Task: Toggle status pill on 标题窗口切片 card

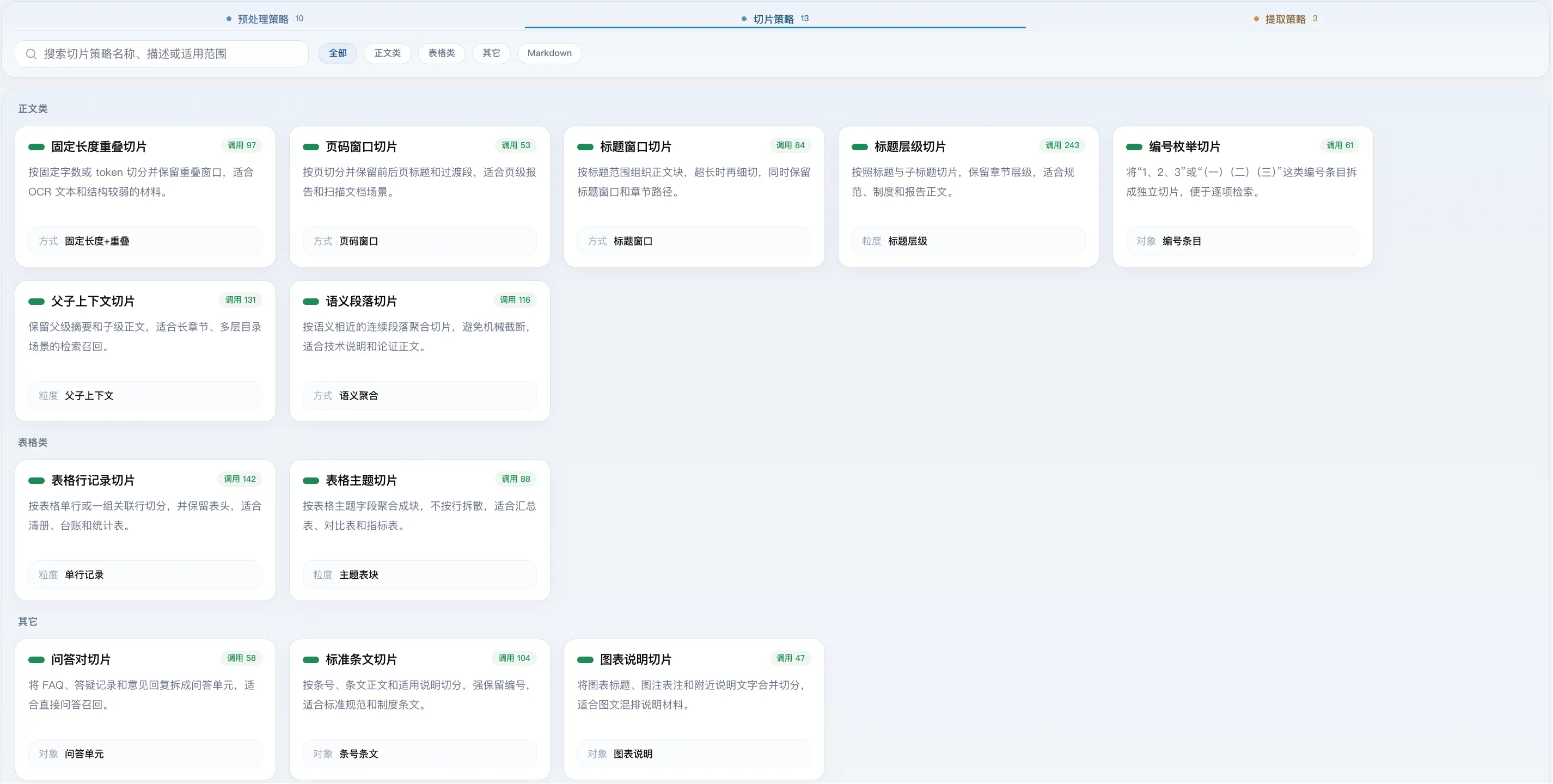Action: tap(585, 146)
